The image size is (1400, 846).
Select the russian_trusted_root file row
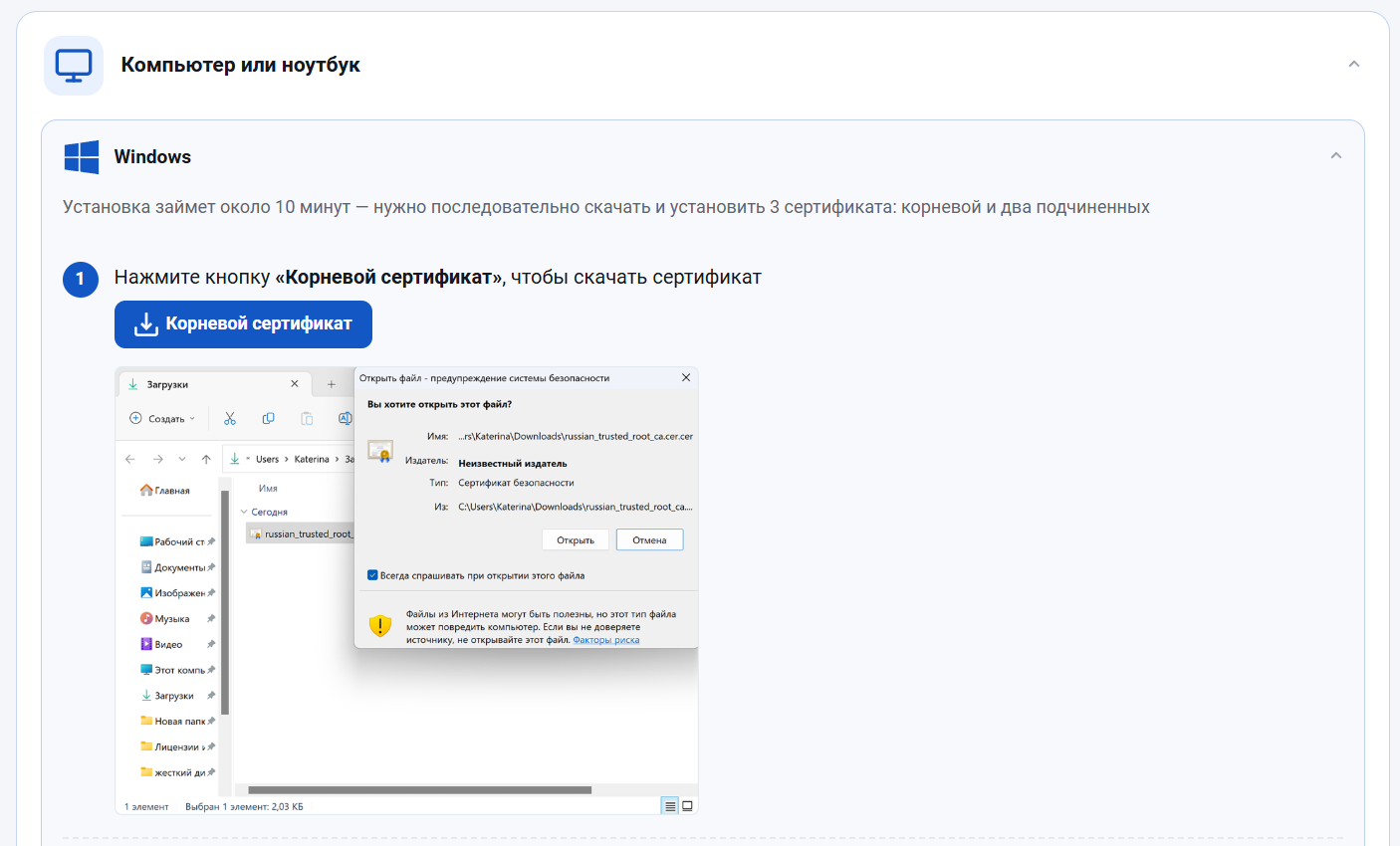tap(300, 534)
